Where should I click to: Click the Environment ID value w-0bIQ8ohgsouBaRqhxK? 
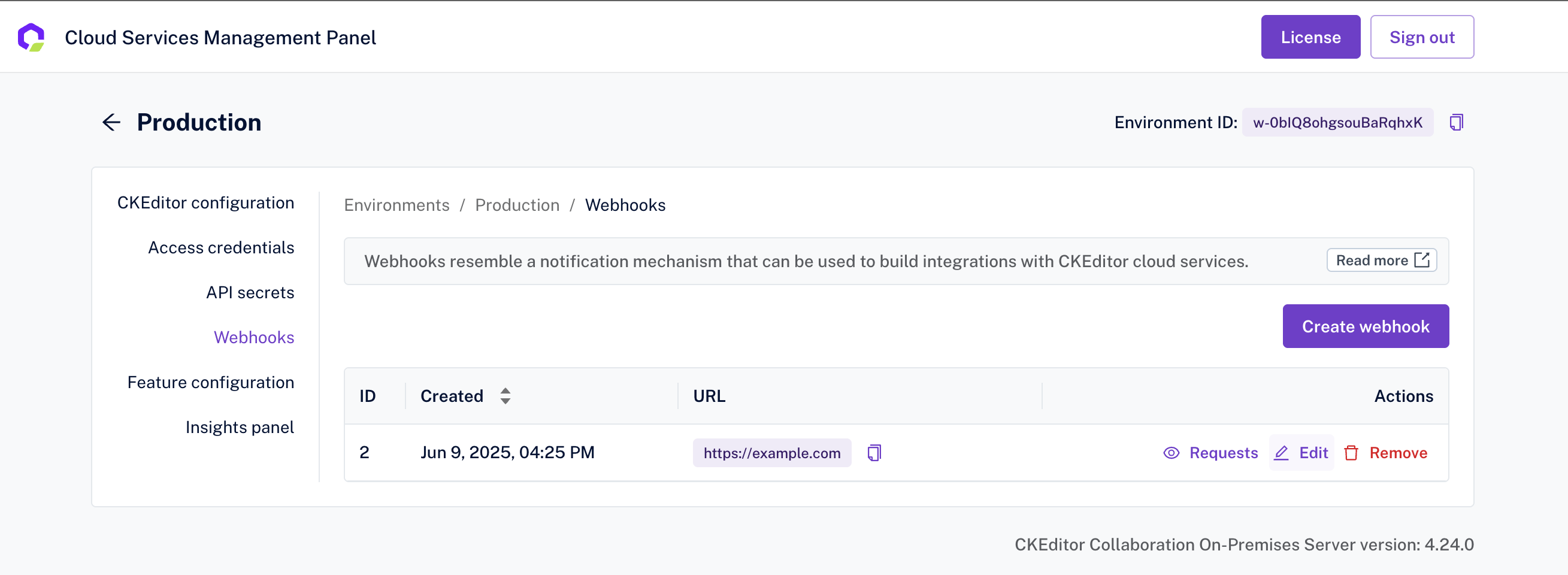[x=1337, y=122]
